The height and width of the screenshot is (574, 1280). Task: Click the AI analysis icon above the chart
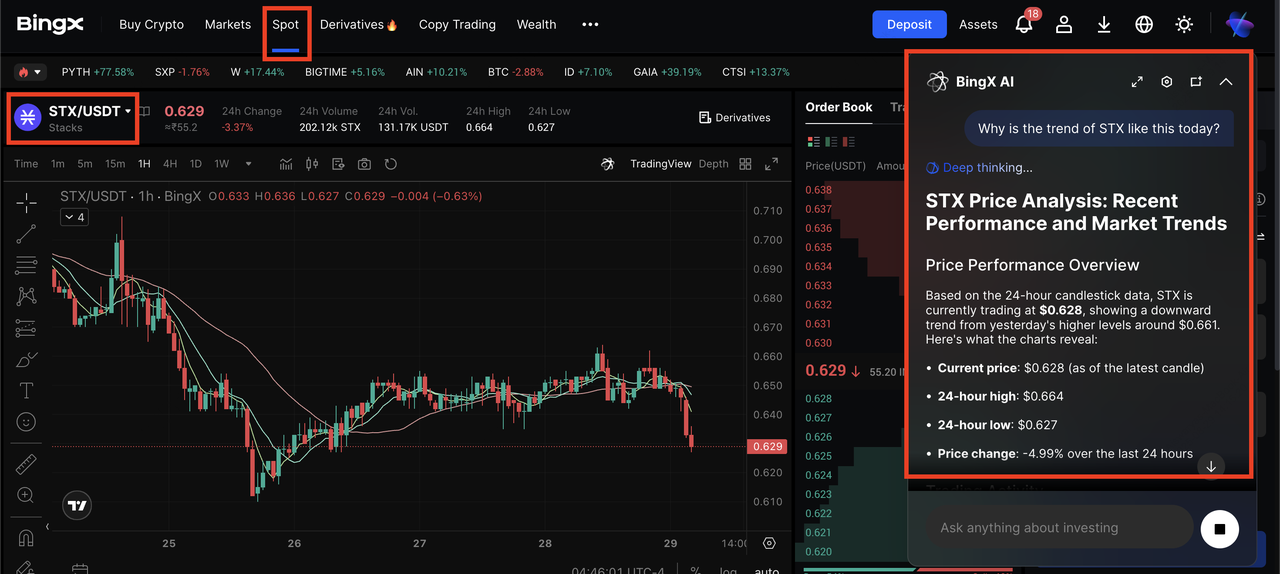607,164
